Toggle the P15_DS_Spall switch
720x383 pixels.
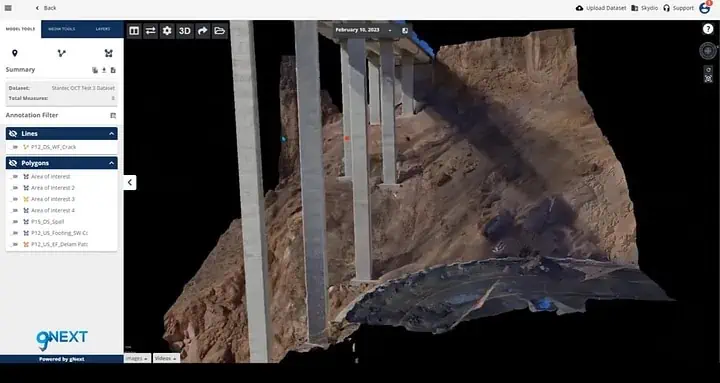[14, 222]
